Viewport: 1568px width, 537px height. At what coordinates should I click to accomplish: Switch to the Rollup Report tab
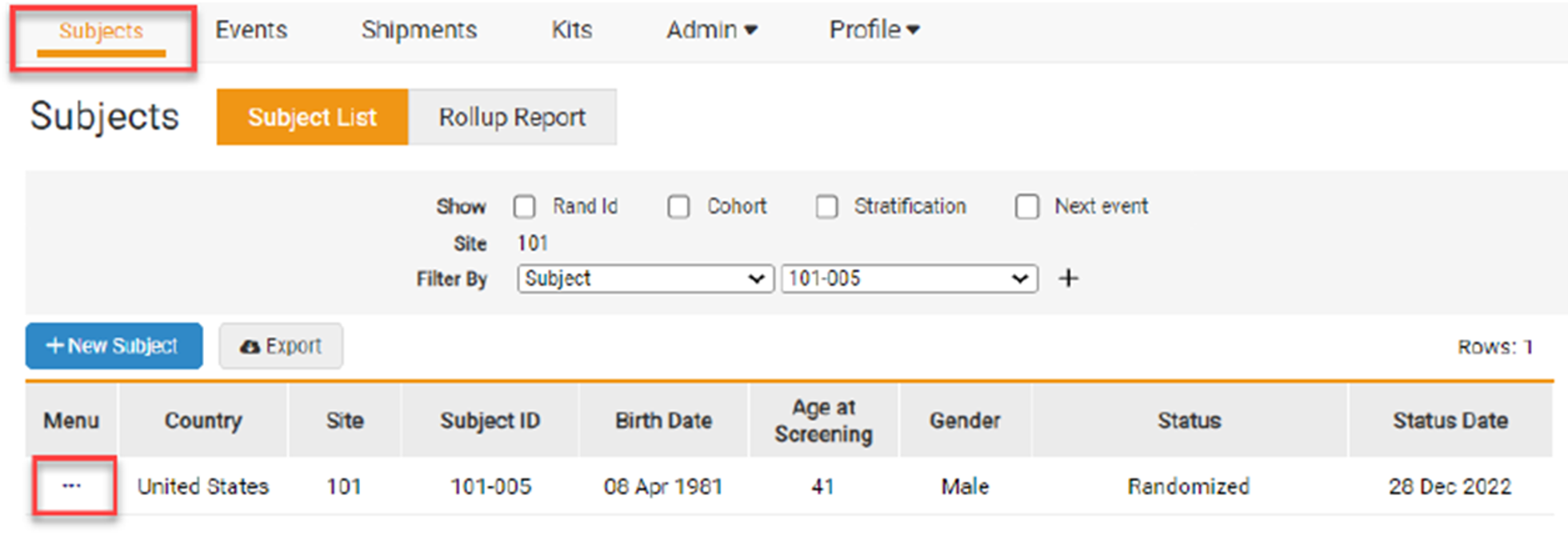tap(512, 117)
